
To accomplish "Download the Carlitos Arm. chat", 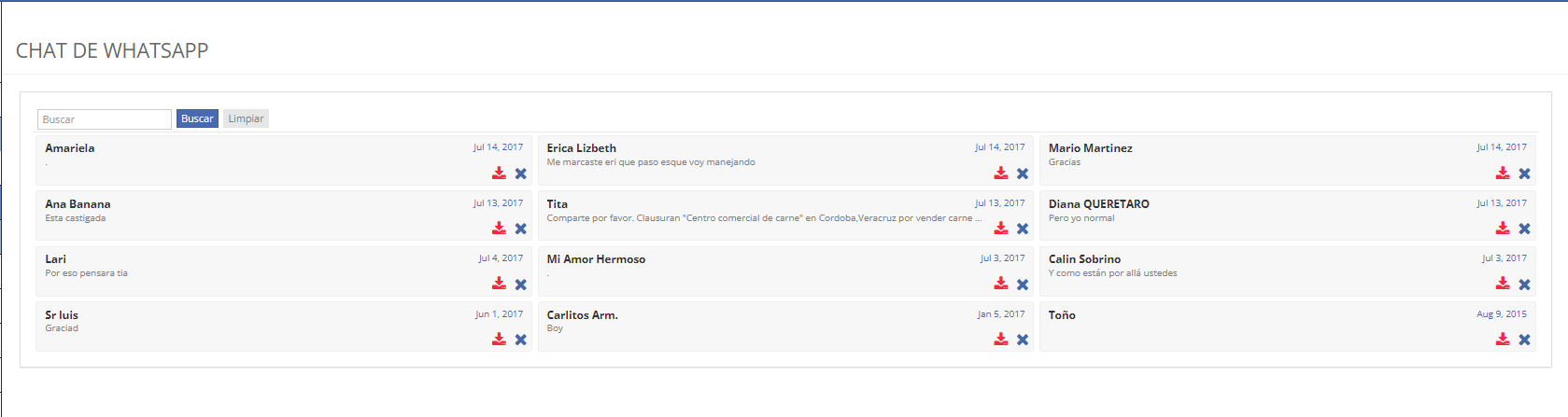I will pyautogui.click(x=1000, y=340).
